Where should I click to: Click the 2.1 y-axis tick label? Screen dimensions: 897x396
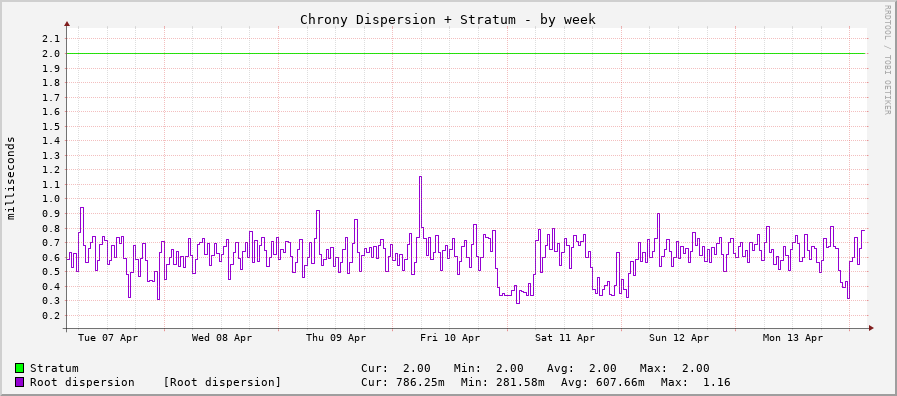tap(51, 39)
